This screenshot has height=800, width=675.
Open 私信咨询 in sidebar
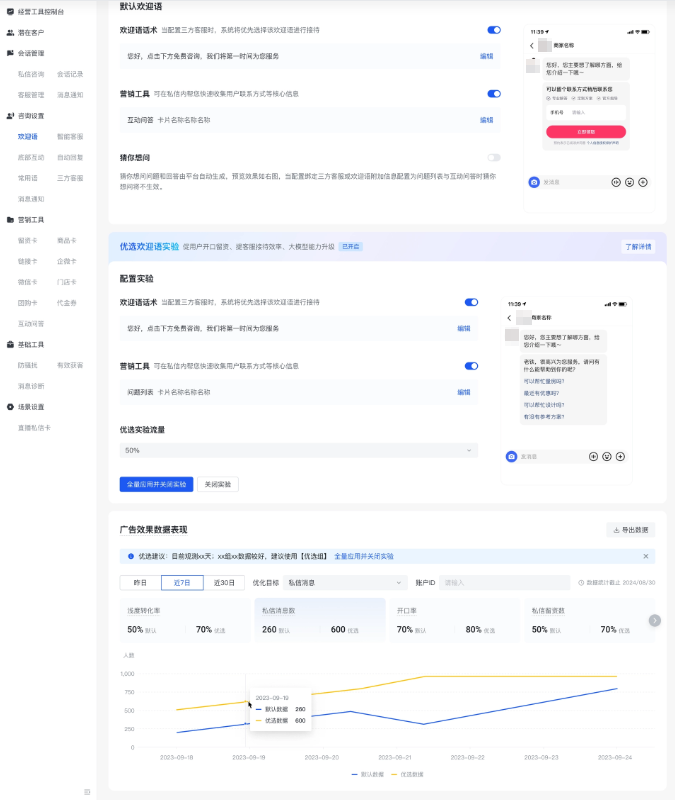(31, 74)
